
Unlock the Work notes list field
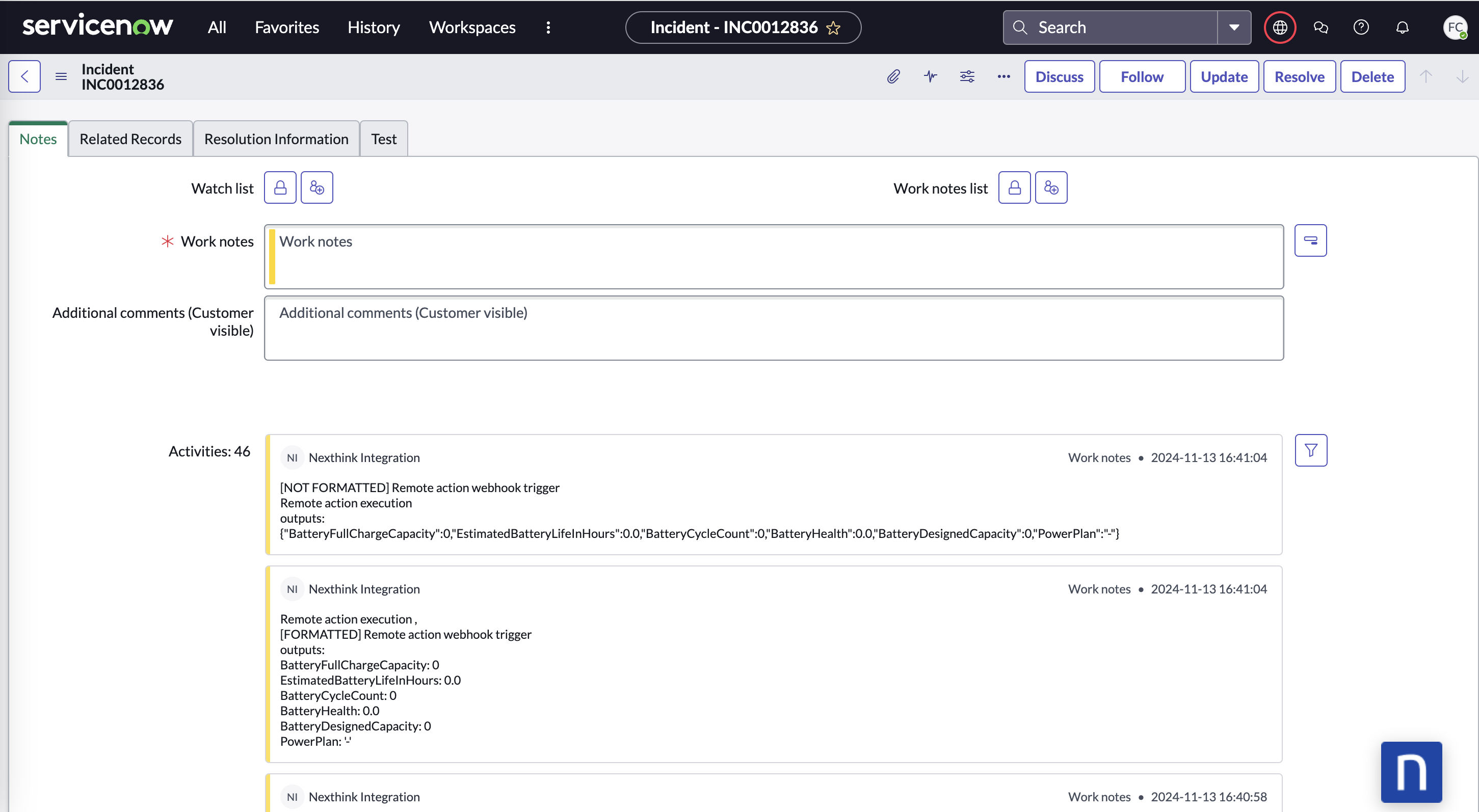(x=1015, y=187)
